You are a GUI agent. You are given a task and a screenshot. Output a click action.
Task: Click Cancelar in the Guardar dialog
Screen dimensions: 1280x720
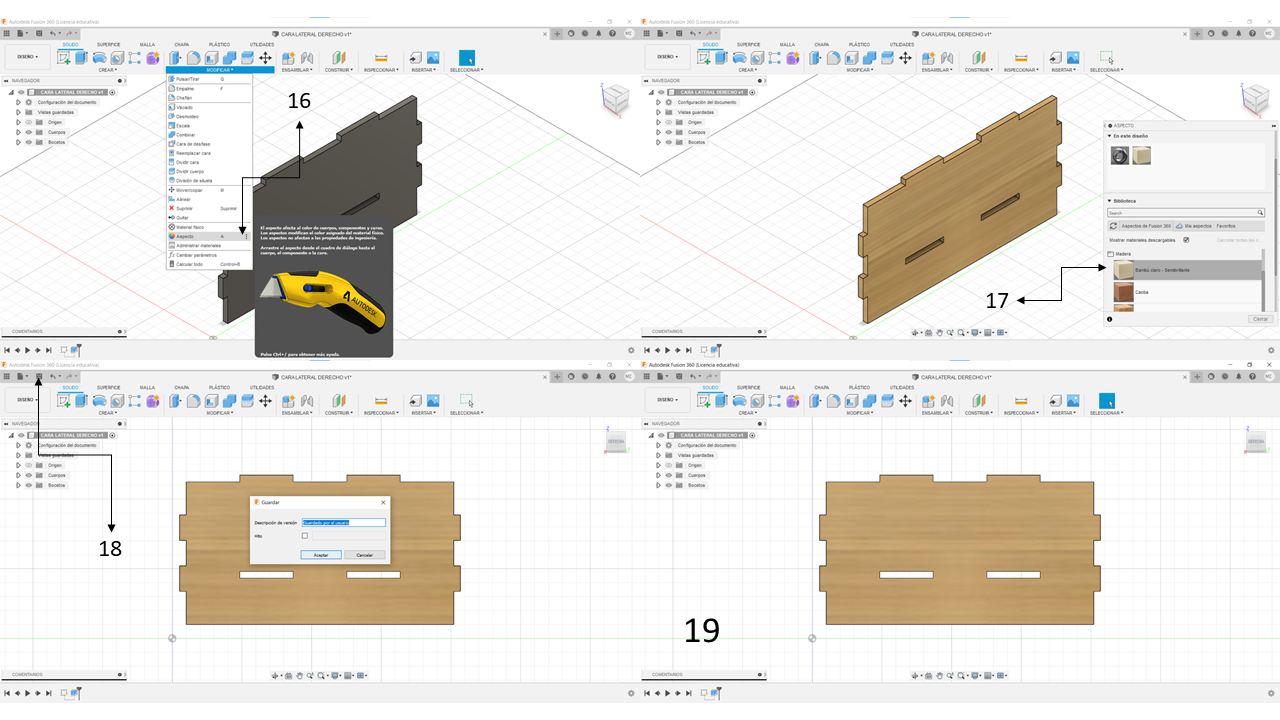[365, 555]
